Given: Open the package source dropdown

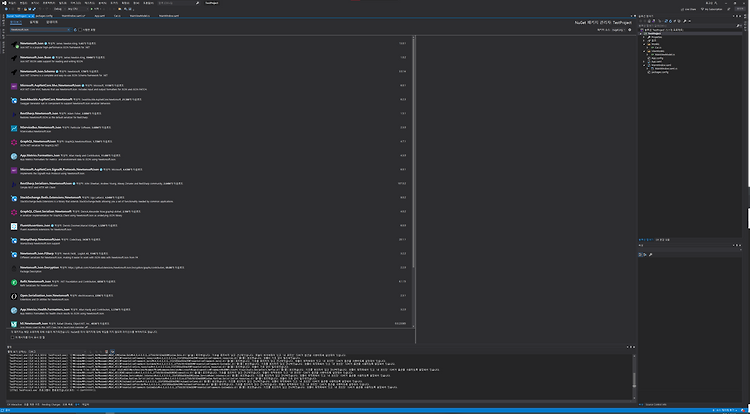Looking at the screenshot, I should pyautogui.click(x=618, y=30).
